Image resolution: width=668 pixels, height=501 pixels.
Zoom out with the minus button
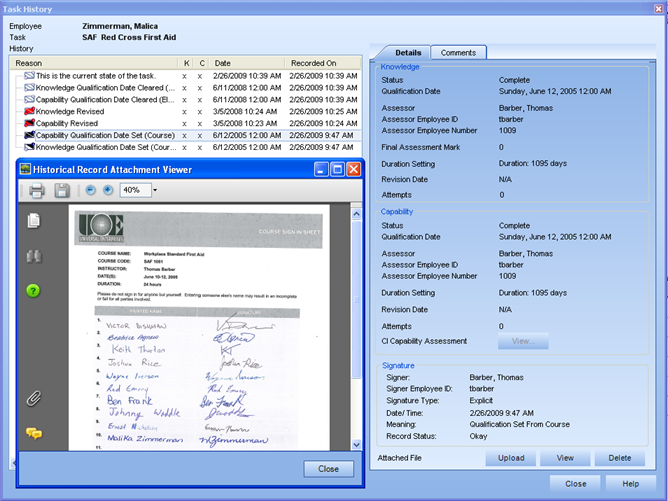tap(90, 190)
